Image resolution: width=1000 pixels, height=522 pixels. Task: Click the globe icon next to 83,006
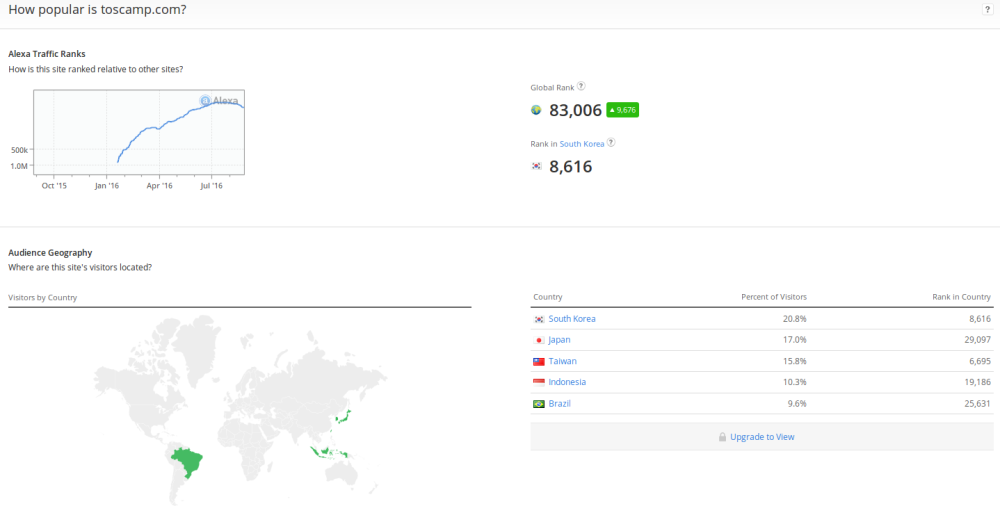point(536,110)
